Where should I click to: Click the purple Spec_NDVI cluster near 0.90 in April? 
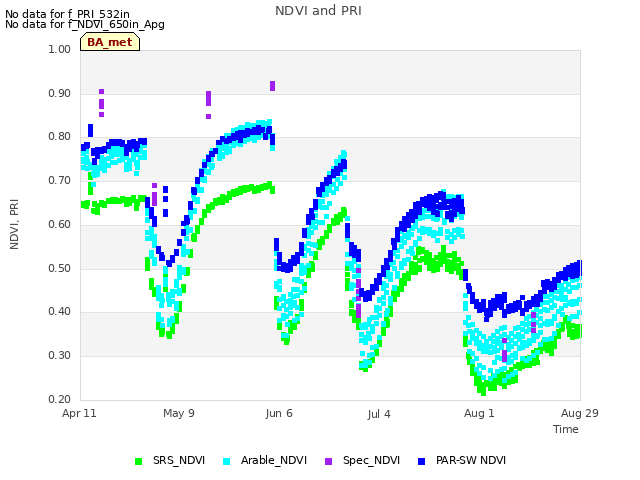click(x=102, y=103)
